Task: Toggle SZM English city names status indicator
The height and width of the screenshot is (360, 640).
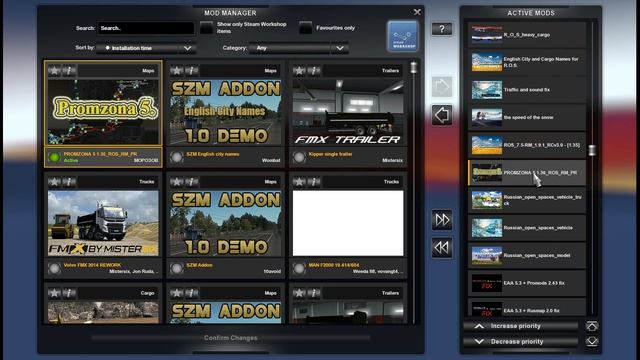Action: [x=177, y=157]
